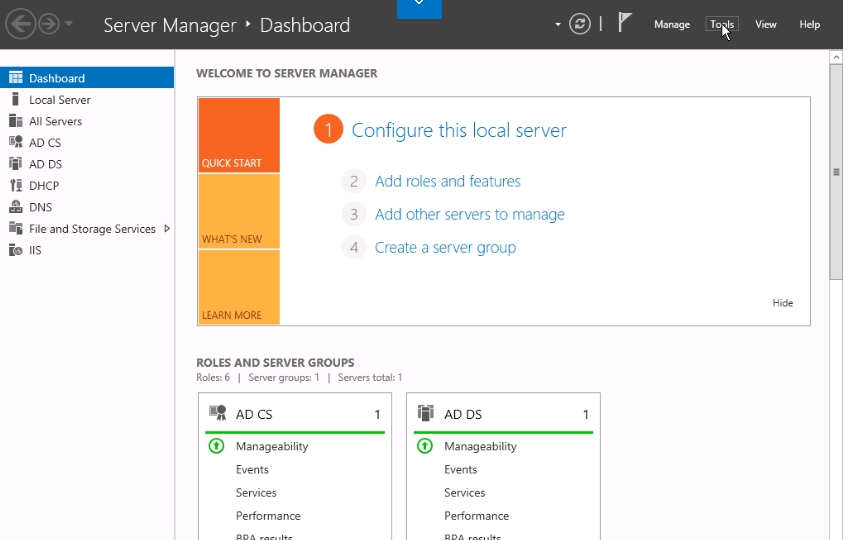Click the IIS sidebar icon
This screenshot has width=848, height=540.
(x=16, y=250)
